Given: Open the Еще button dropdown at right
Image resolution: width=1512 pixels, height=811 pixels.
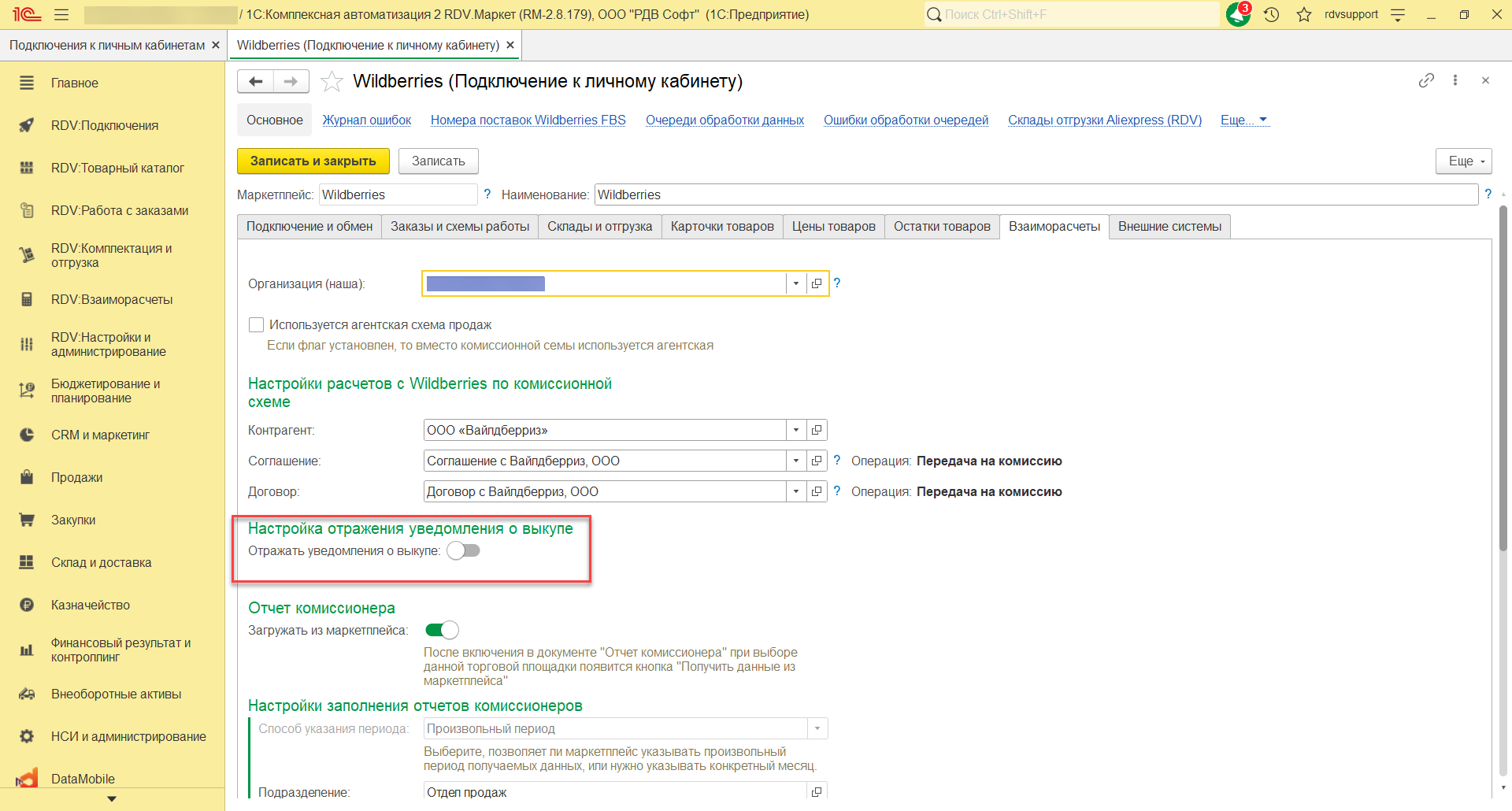Looking at the screenshot, I should [1464, 161].
